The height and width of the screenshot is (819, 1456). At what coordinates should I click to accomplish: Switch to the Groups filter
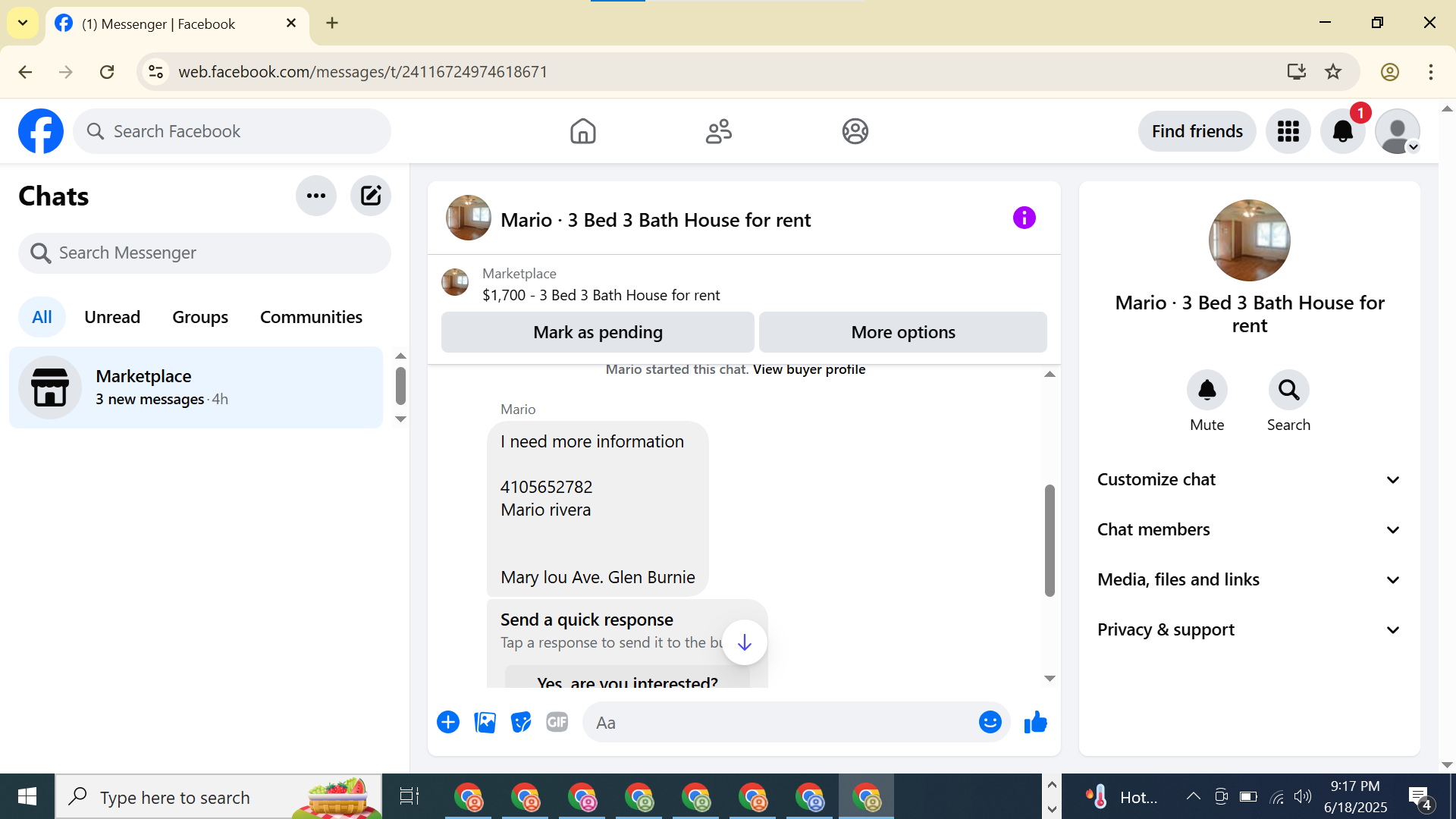click(x=200, y=316)
